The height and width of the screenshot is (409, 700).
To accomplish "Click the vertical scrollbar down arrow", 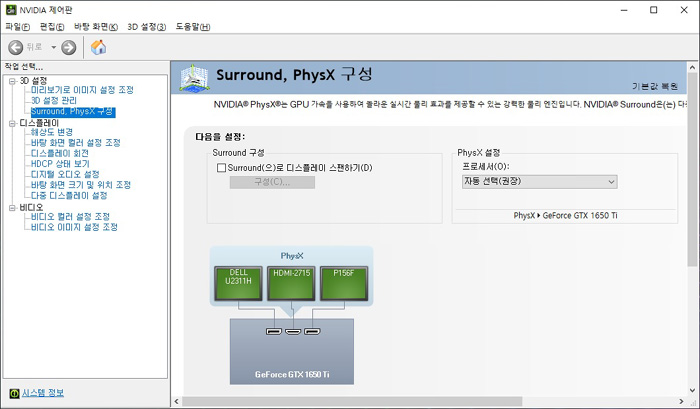I will [x=692, y=391].
